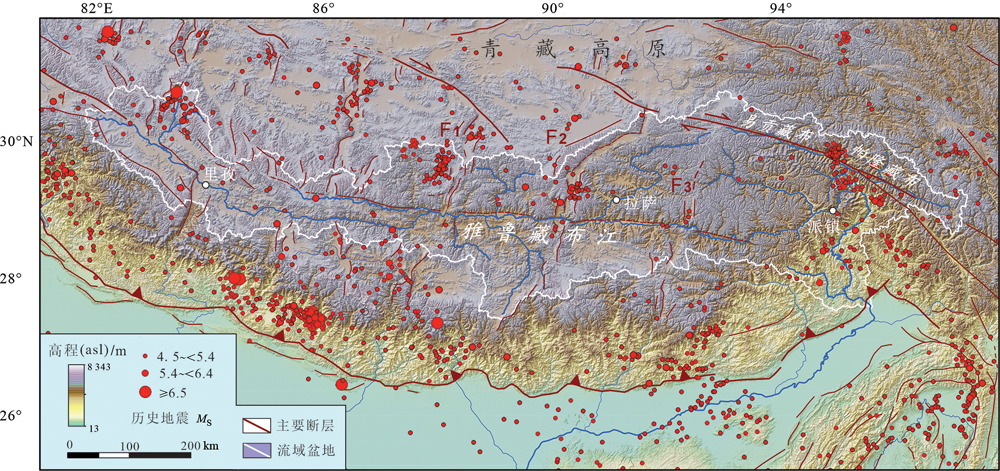Screen dimensions: 1000x471
Task: Click the F1 fault label
Action: point(449,129)
